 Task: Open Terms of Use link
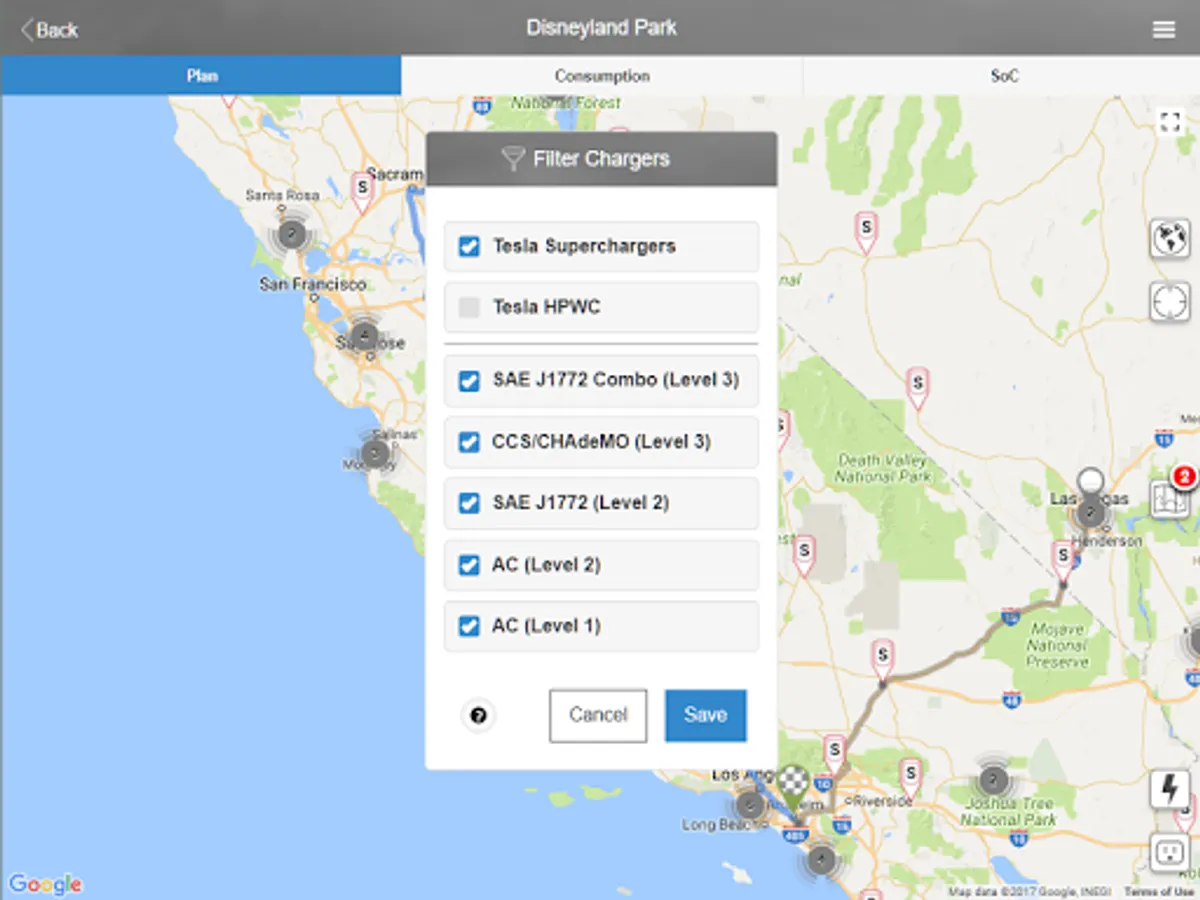[1158, 892]
